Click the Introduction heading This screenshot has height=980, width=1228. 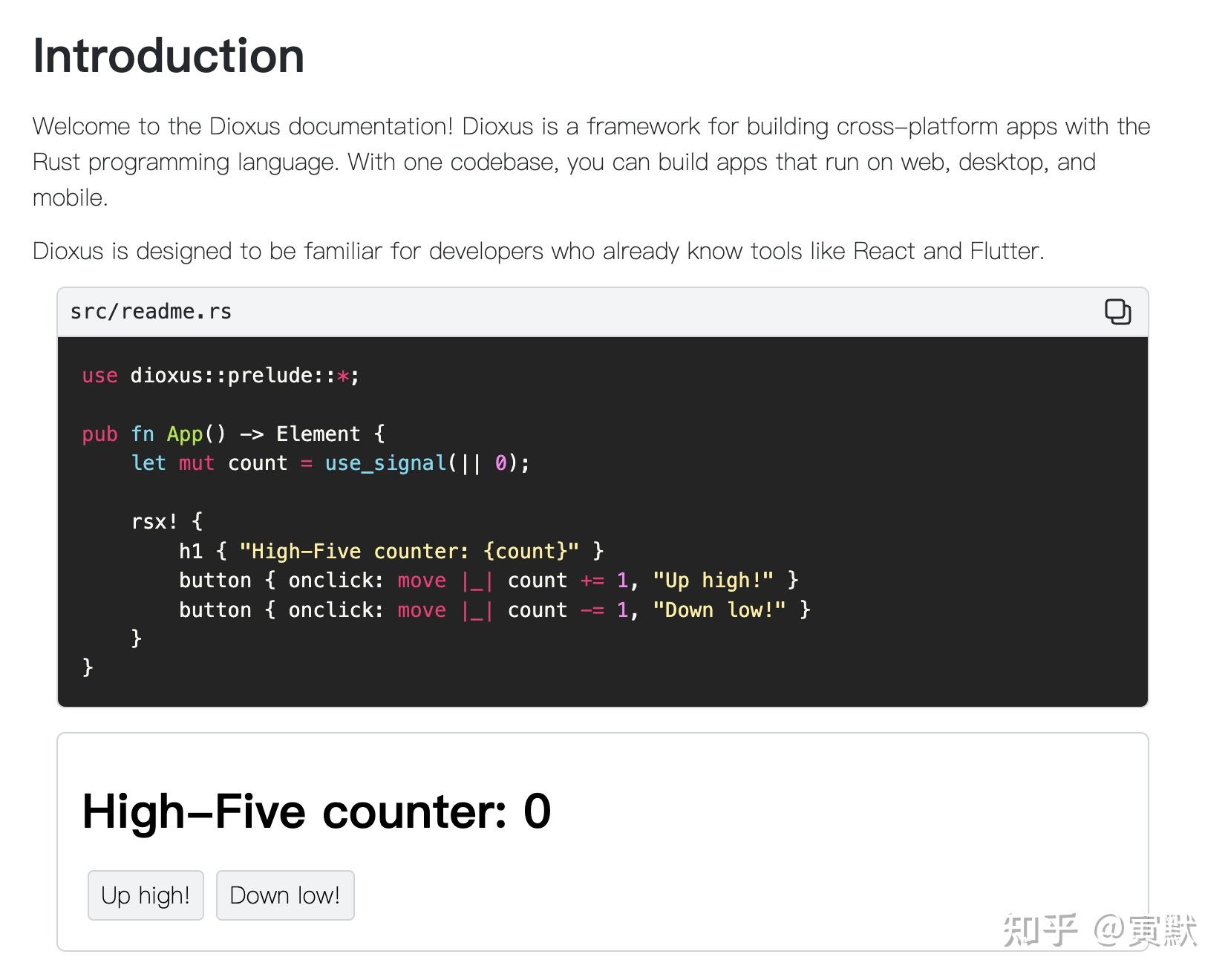pyautogui.click(x=169, y=56)
